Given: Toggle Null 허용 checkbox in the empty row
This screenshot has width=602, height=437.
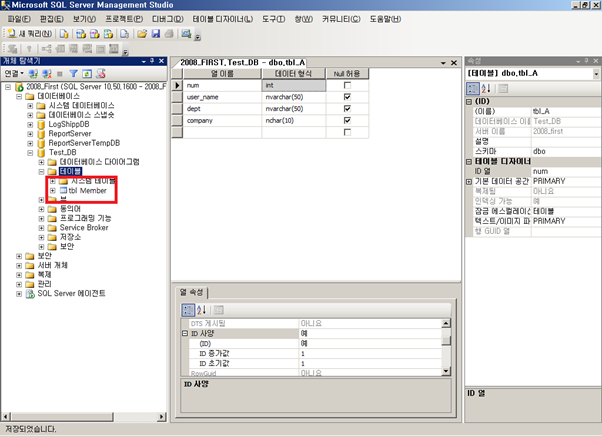Looking at the screenshot, I should tap(347, 132).
